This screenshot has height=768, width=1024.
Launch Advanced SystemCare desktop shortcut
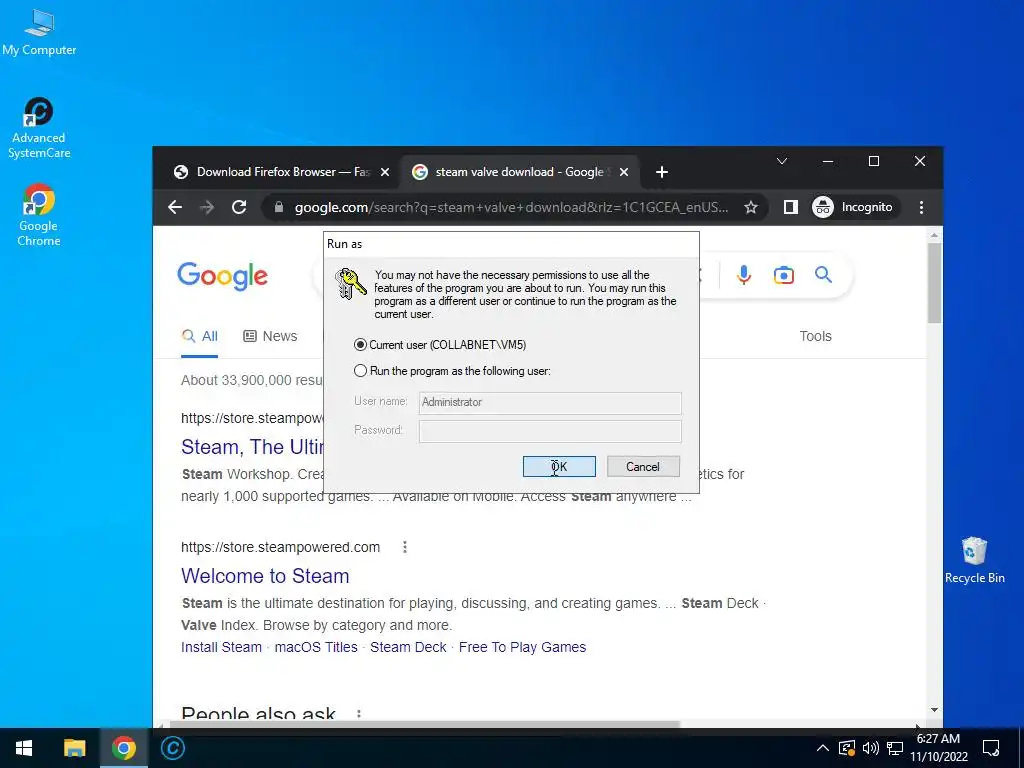39,128
